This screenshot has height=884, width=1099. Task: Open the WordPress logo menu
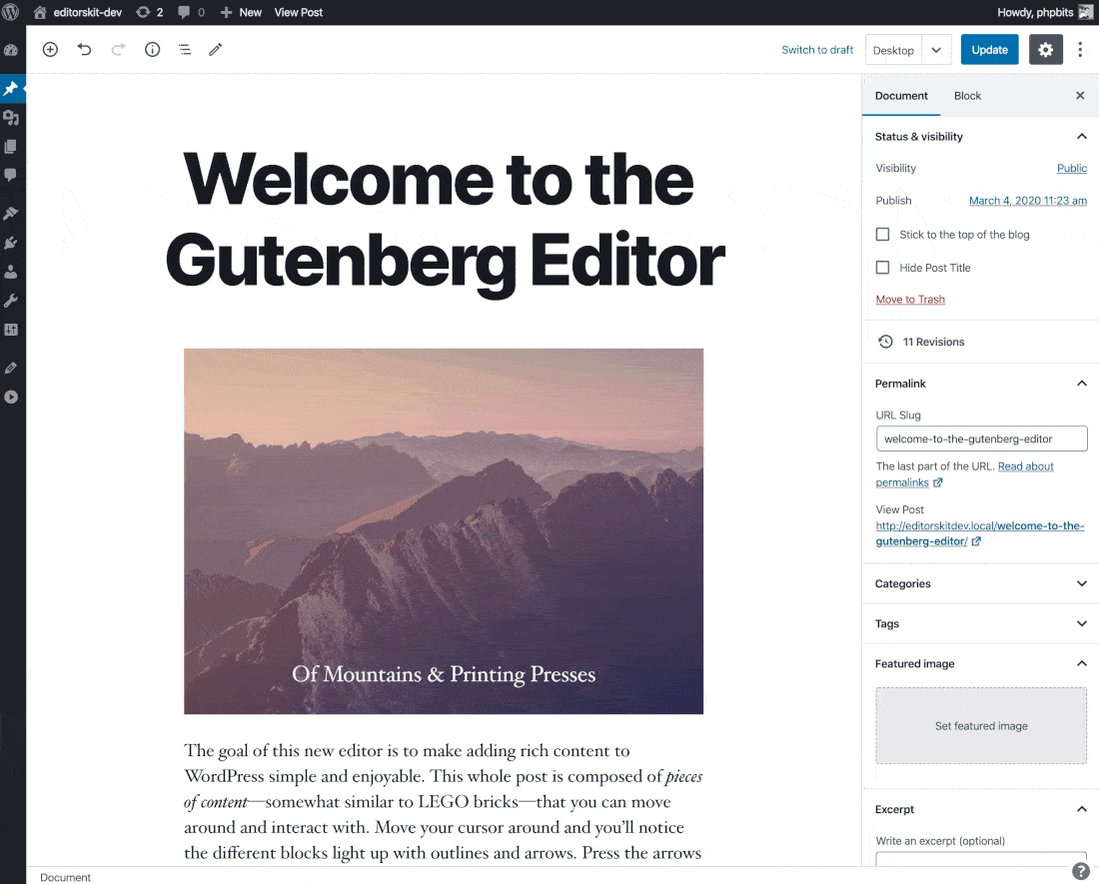pos(11,12)
